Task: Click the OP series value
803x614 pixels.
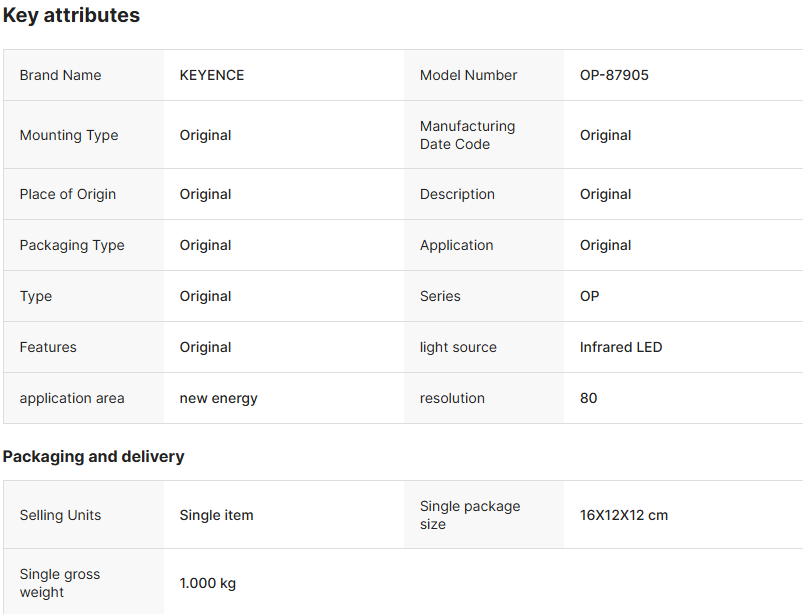Action: [590, 296]
